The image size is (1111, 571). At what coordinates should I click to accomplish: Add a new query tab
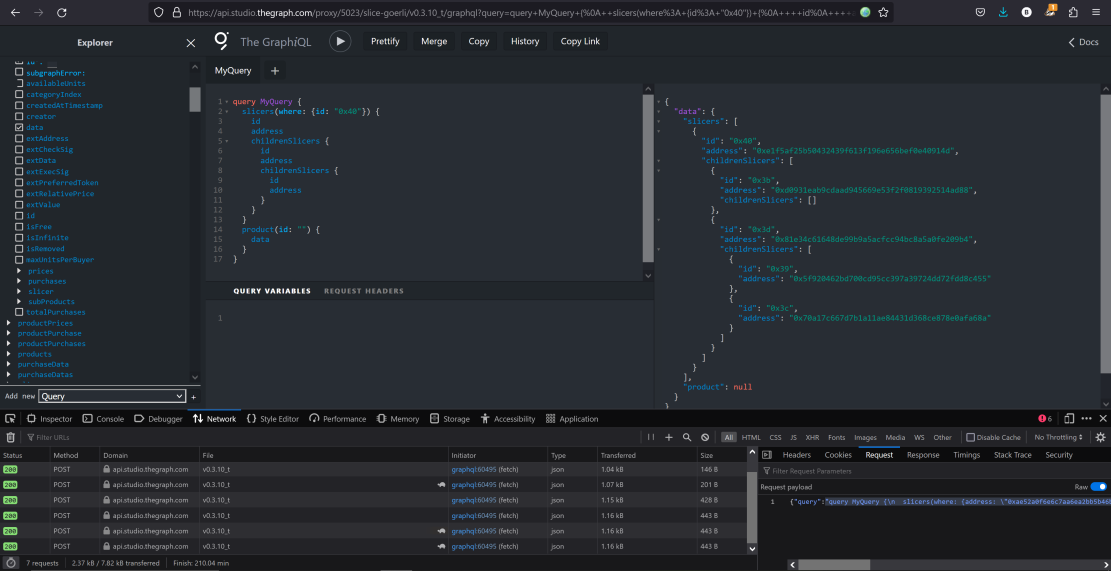click(x=275, y=71)
